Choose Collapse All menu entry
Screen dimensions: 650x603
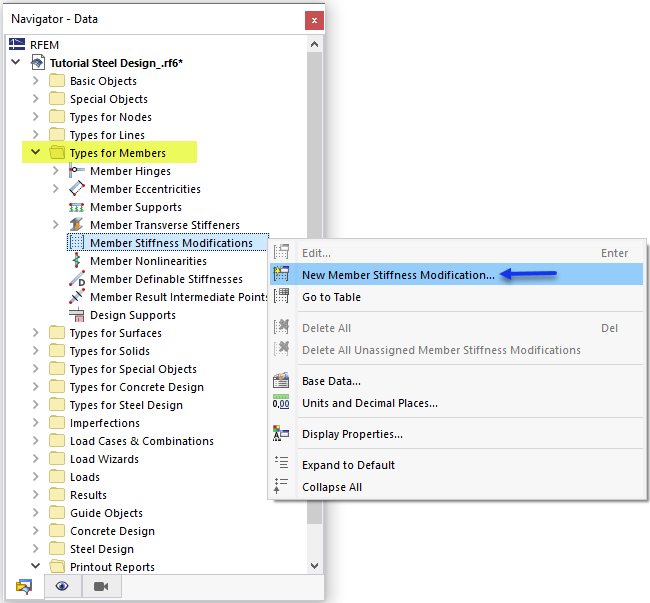(x=456, y=487)
